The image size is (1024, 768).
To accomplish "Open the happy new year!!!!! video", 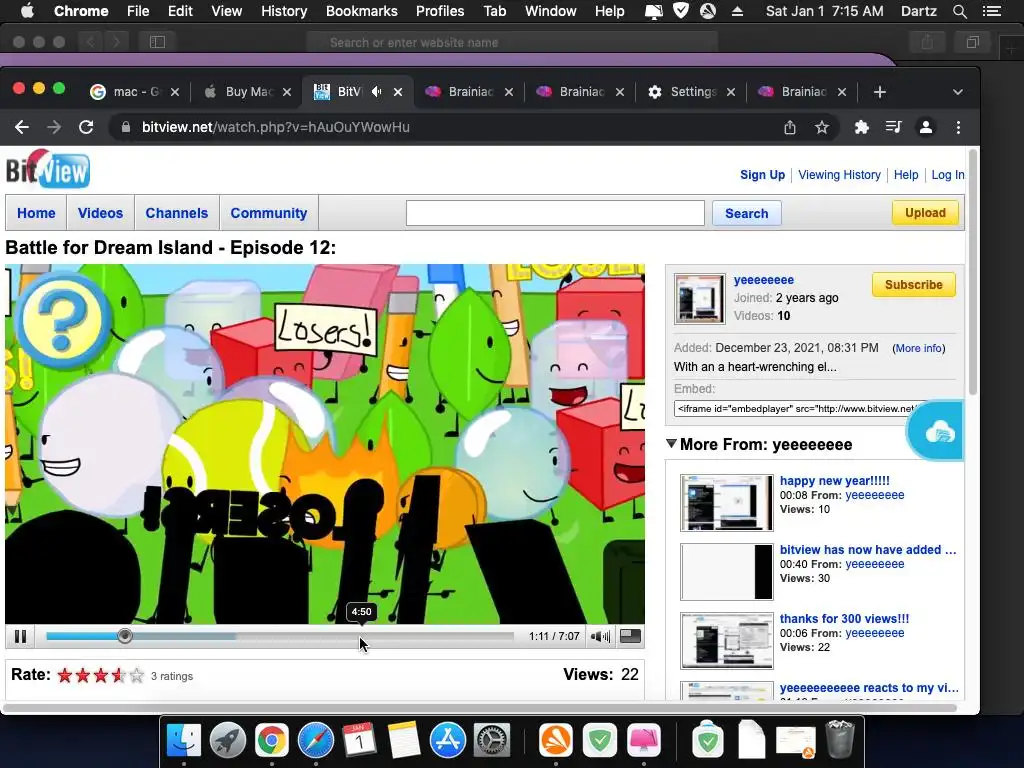I will click(x=835, y=481).
